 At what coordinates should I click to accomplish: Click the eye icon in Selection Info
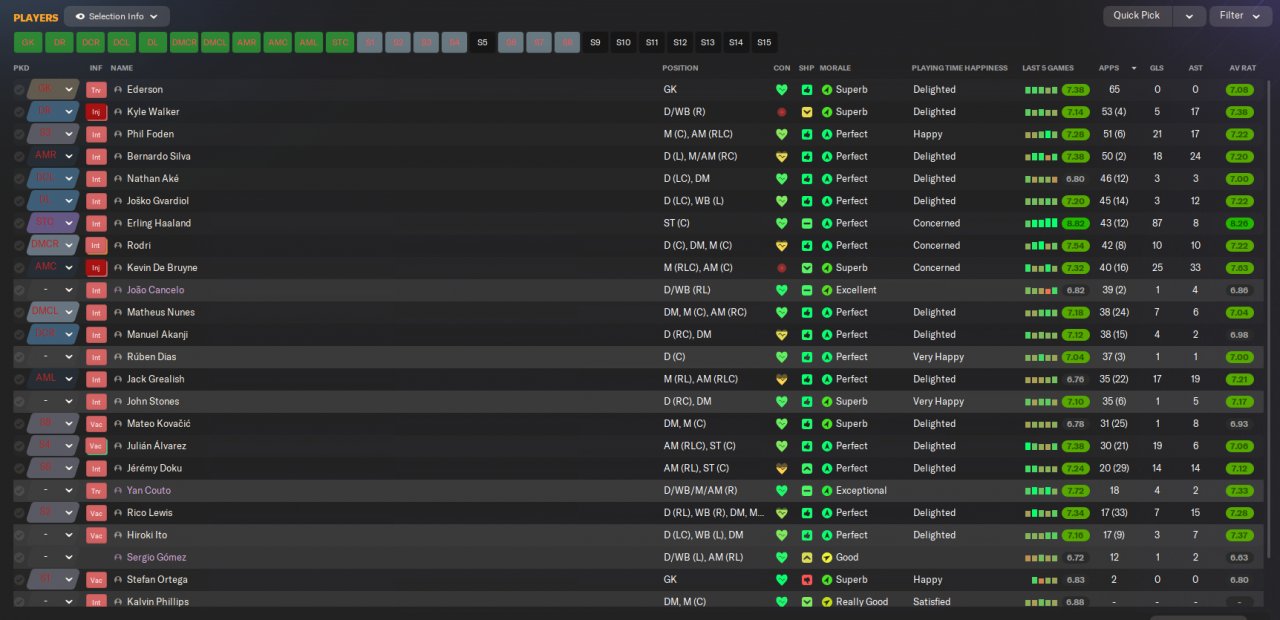coord(80,16)
